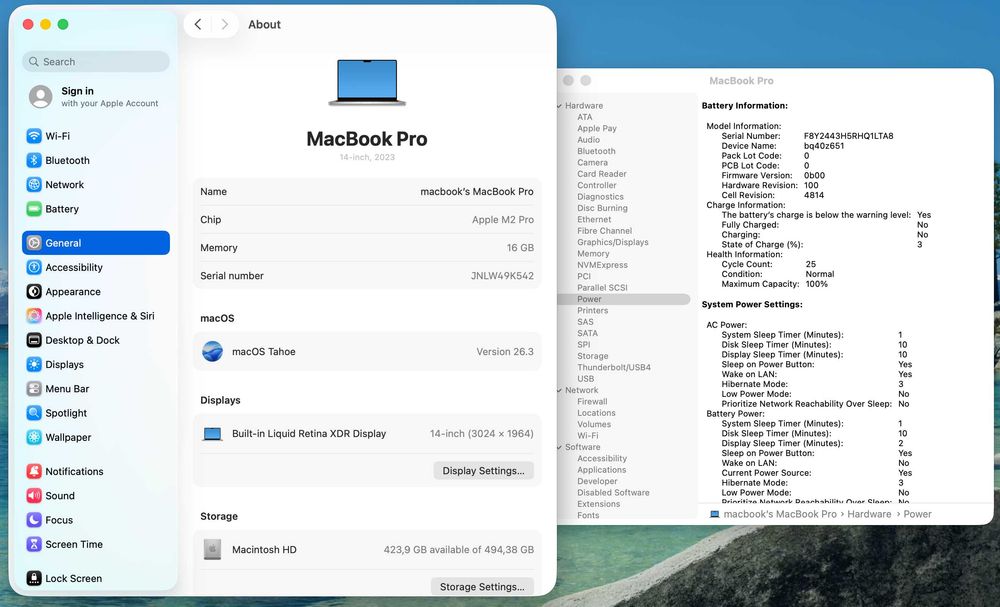
Task: Click the Chip value Apple M2 Pro
Action: [503, 219]
